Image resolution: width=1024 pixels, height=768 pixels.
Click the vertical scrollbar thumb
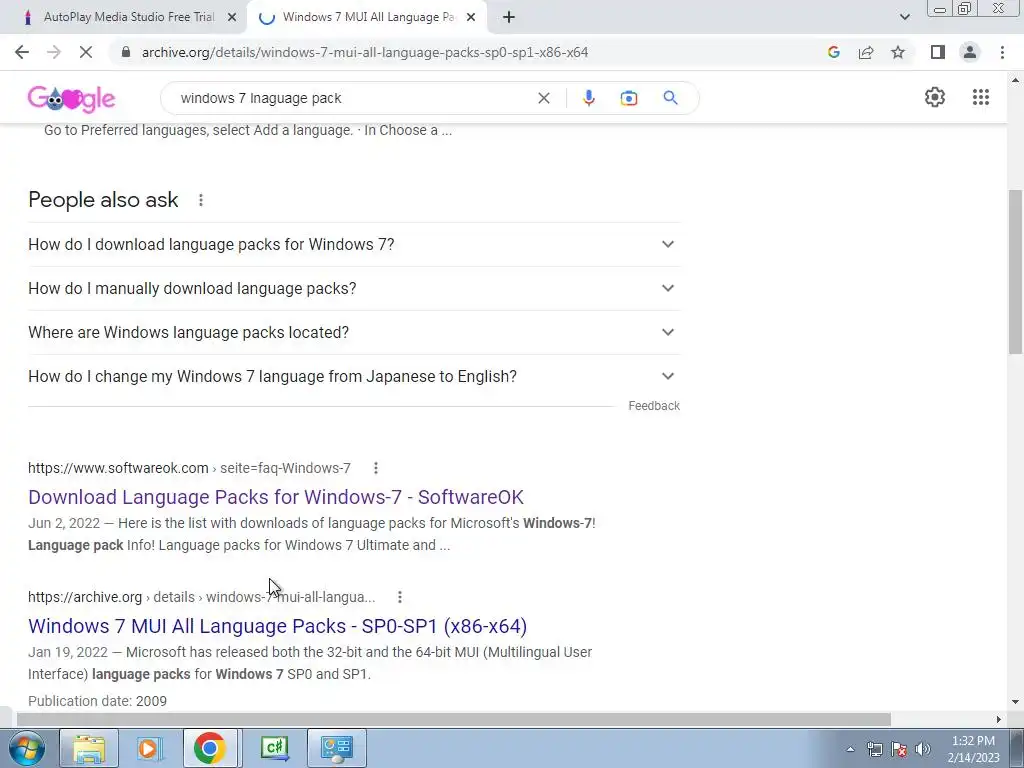(1016, 272)
